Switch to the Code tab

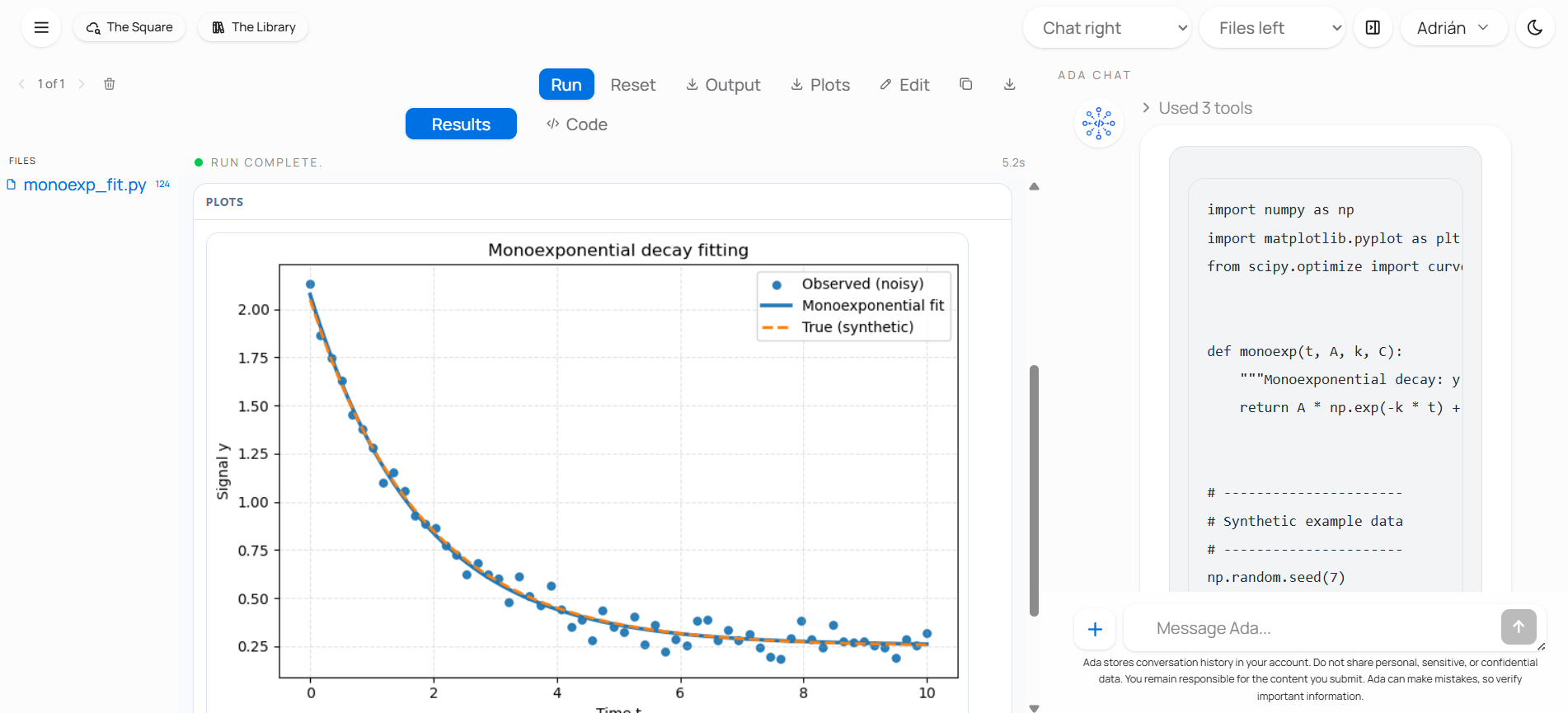point(577,124)
